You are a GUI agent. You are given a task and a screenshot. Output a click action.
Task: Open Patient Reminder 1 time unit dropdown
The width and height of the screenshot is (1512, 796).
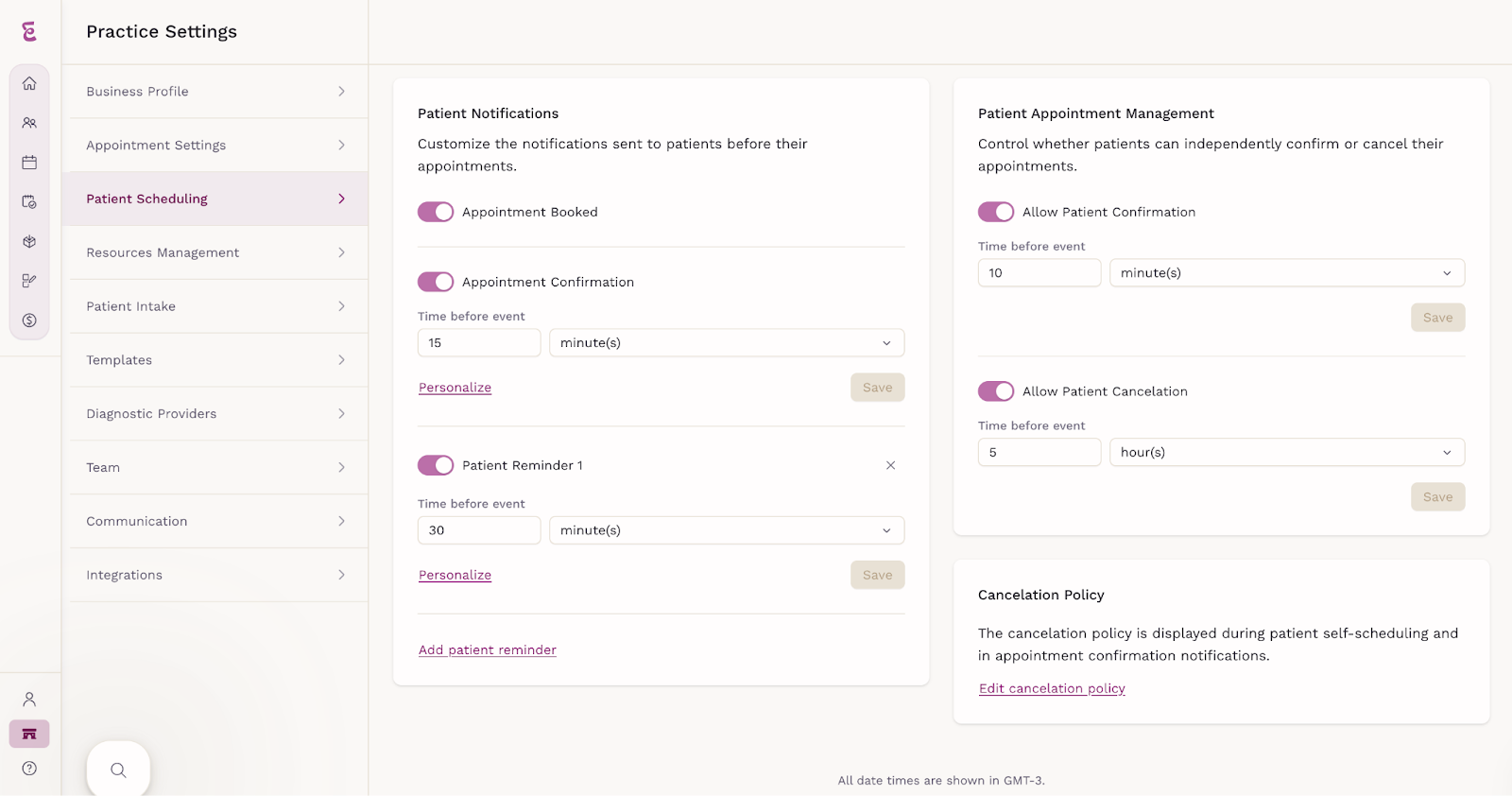[727, 530]
